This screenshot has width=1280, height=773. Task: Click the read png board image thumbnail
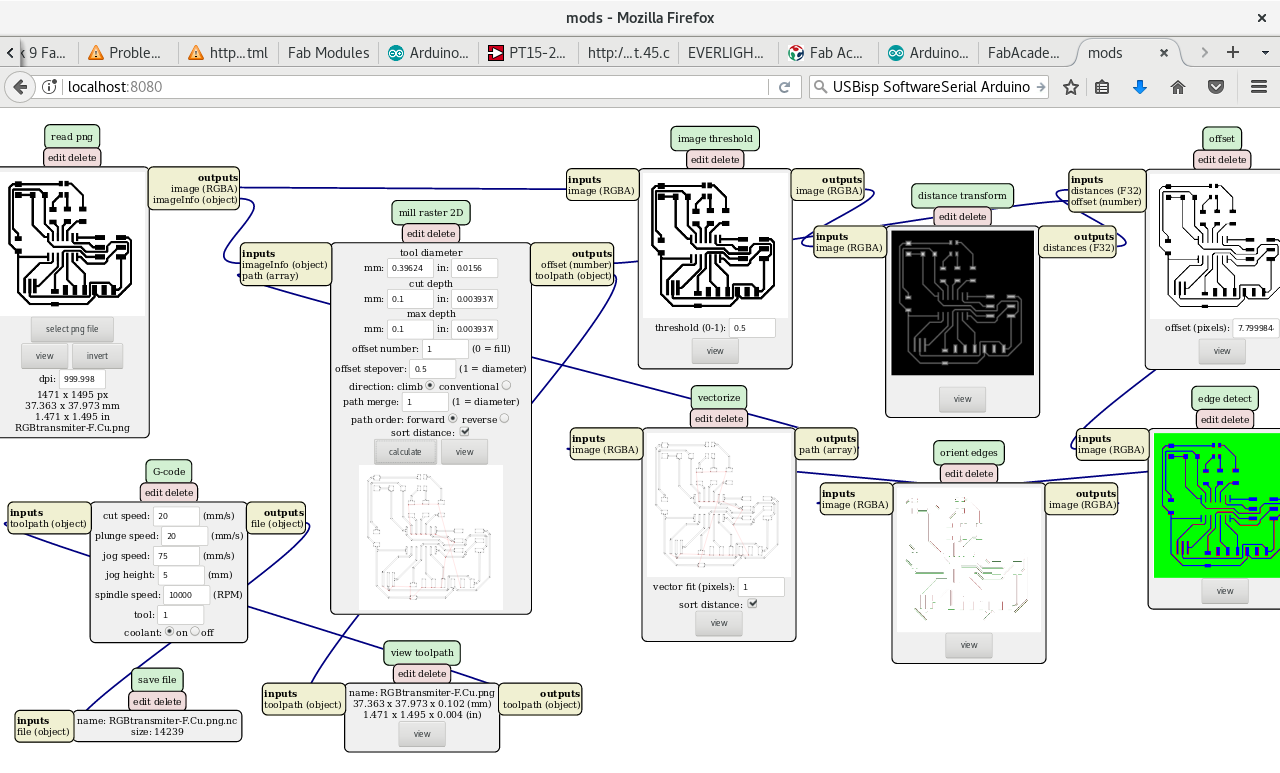coord(72,245)
